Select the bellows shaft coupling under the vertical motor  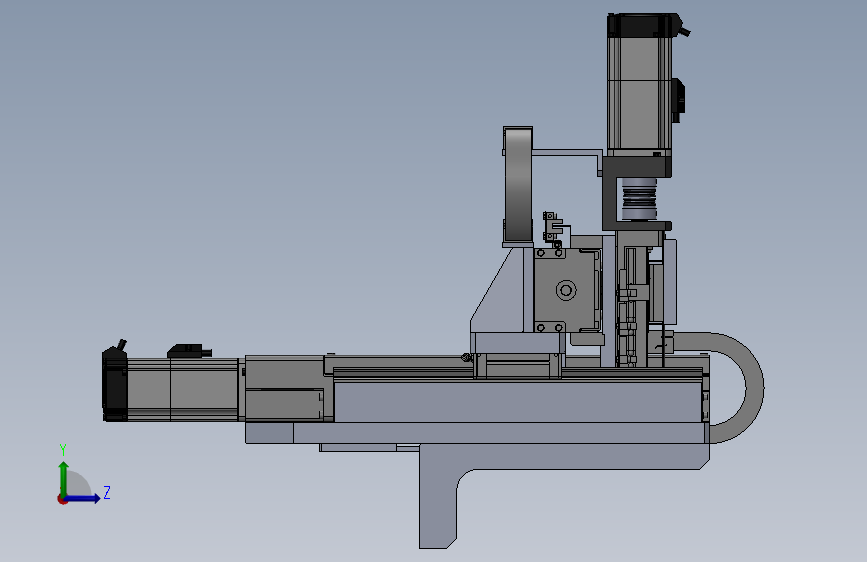[639, 199]
